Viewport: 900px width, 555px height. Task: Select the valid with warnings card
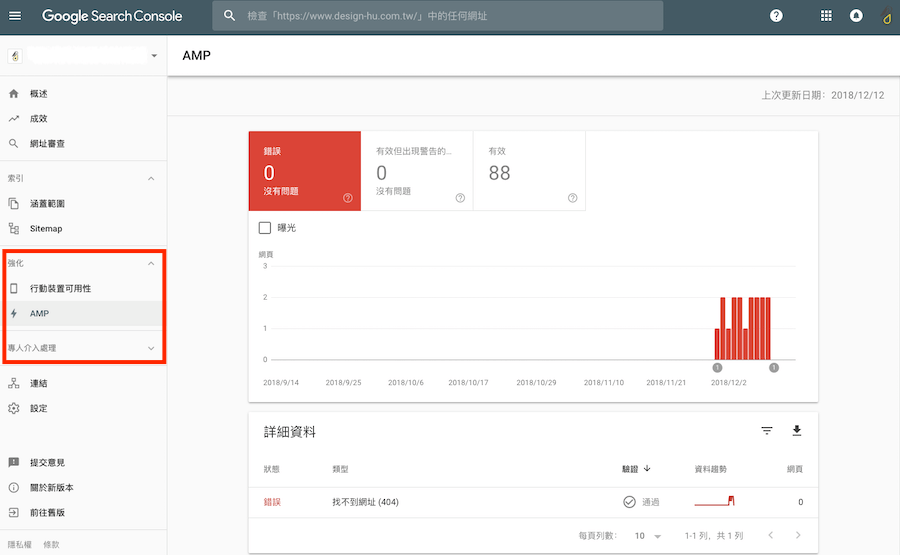pos(416,171)
